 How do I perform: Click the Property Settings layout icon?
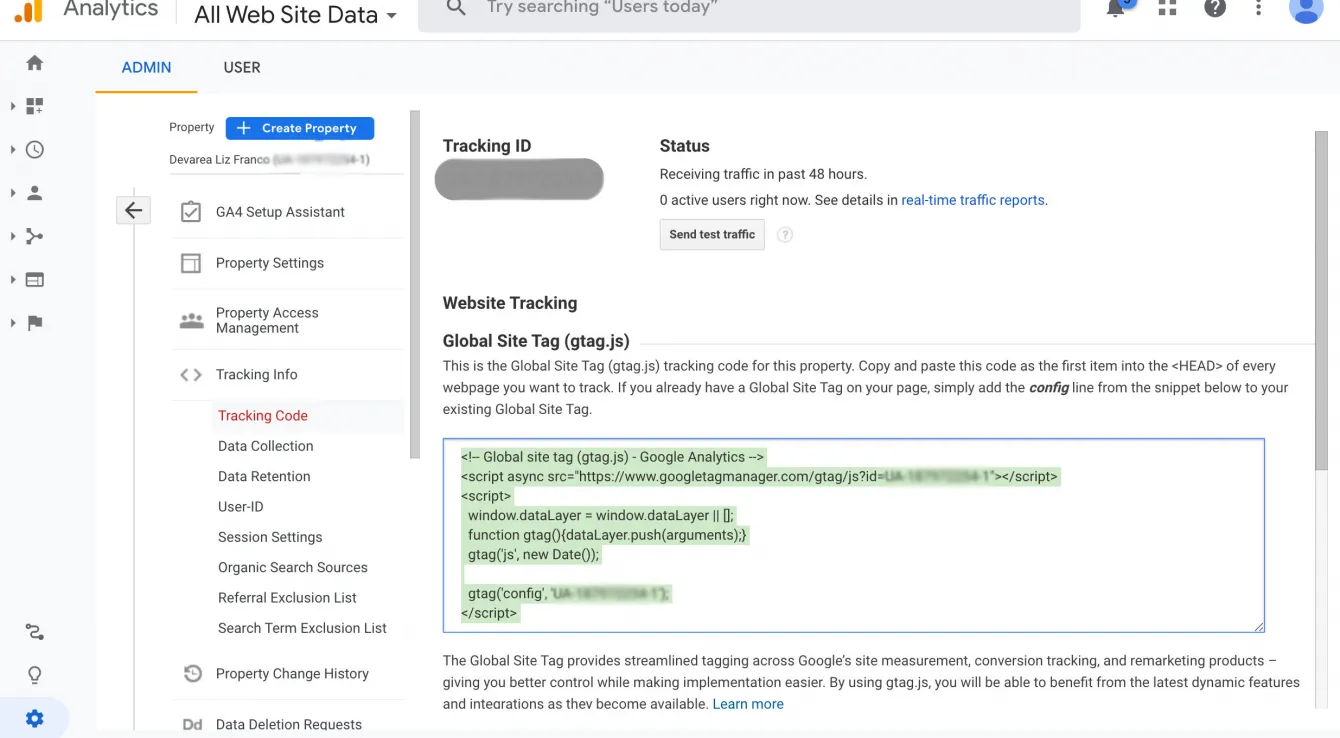(x=191, y=263)
